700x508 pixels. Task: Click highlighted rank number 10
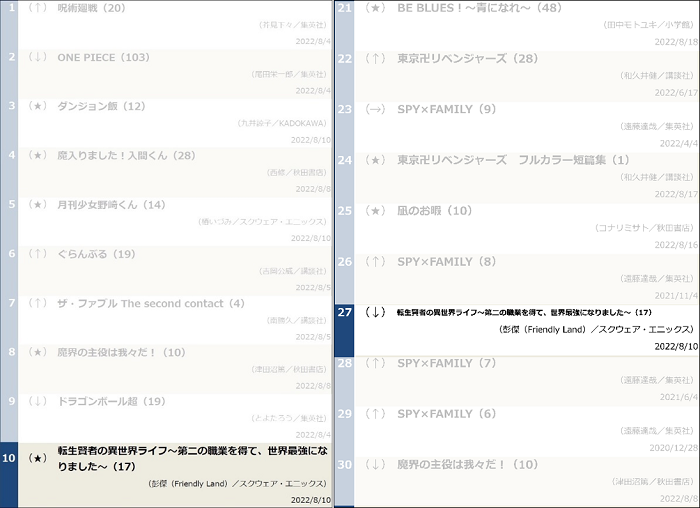point(9,475)
